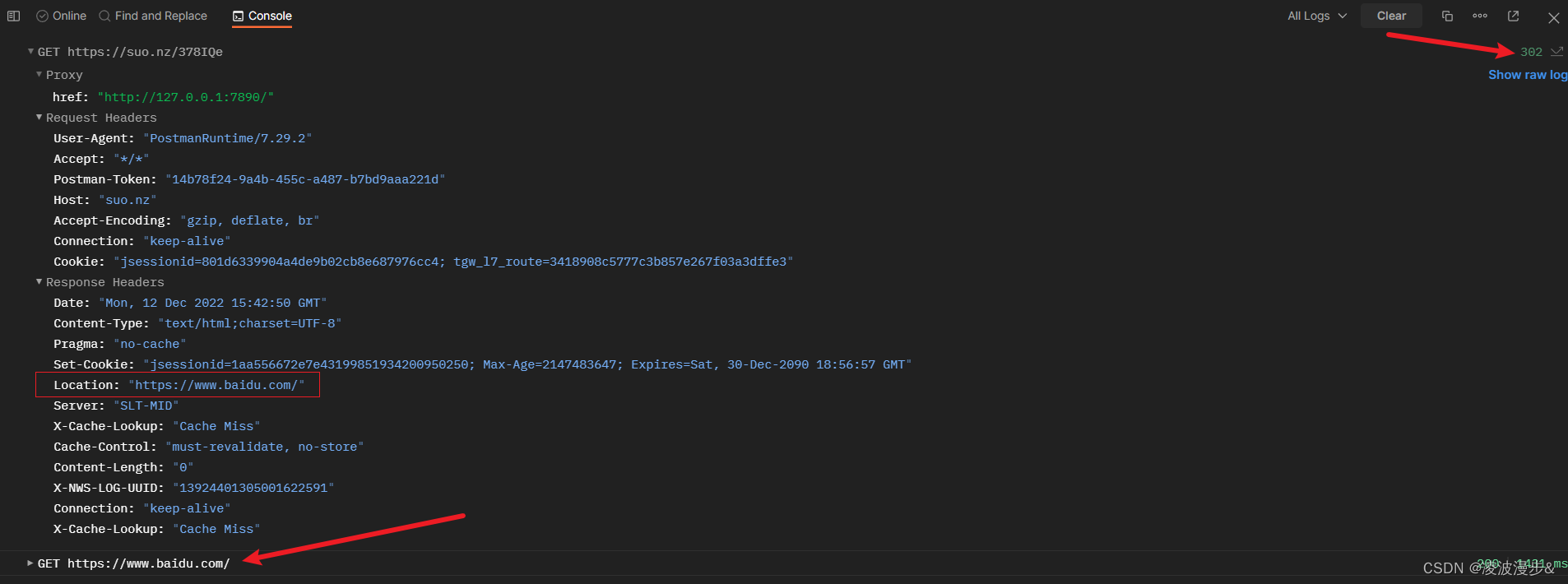Select the Date header value
This screenshot has height=584, width=1568.
click(213, 303)
